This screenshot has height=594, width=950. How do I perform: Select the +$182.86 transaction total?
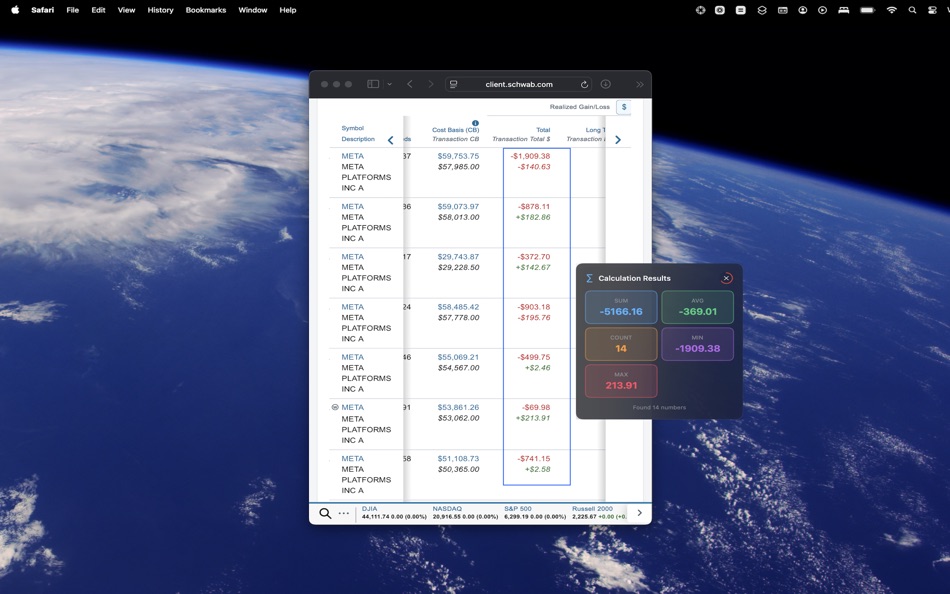coord(533,217)
